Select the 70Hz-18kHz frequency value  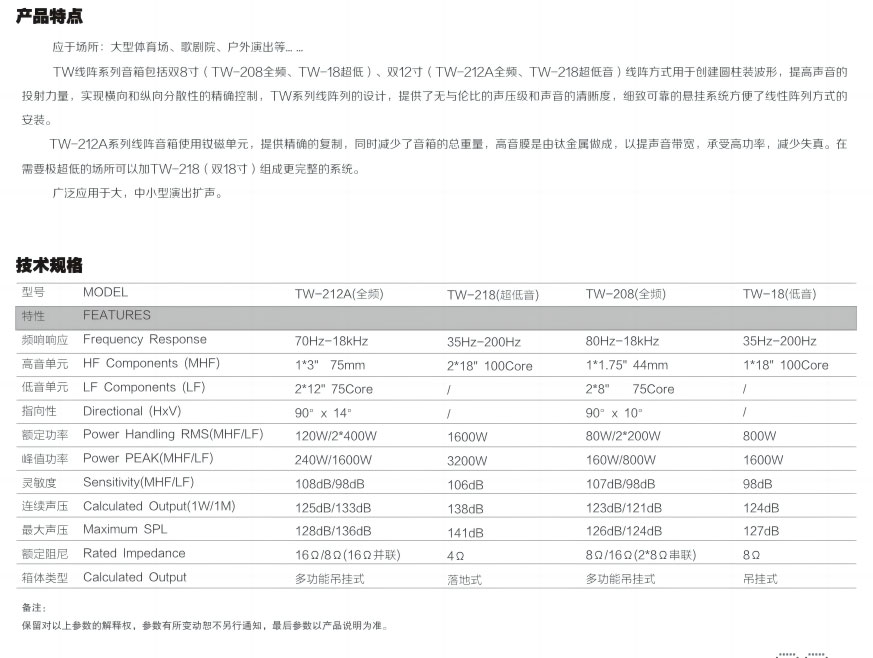pos(330,341)
